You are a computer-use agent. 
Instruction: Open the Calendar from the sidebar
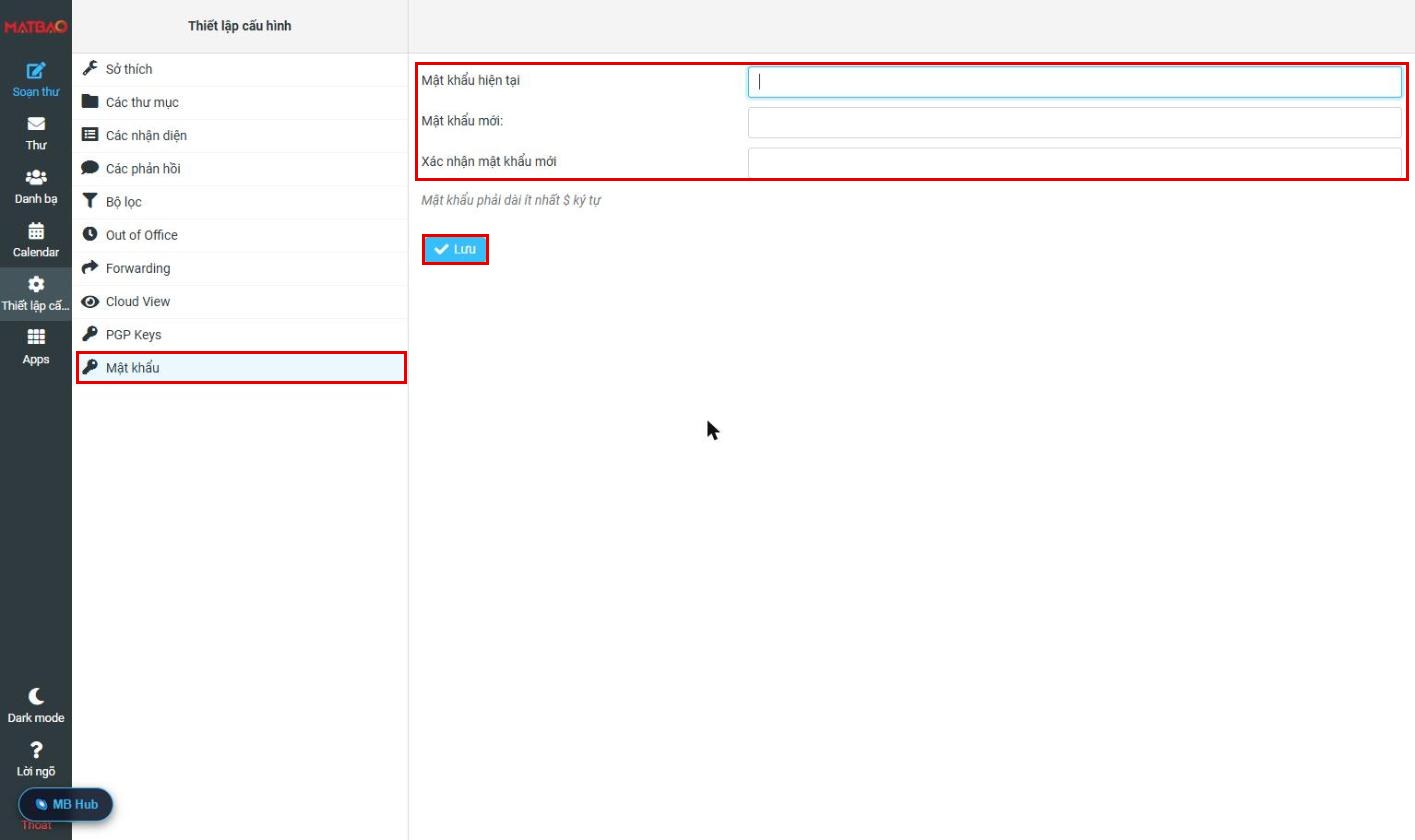pos(36,240)
